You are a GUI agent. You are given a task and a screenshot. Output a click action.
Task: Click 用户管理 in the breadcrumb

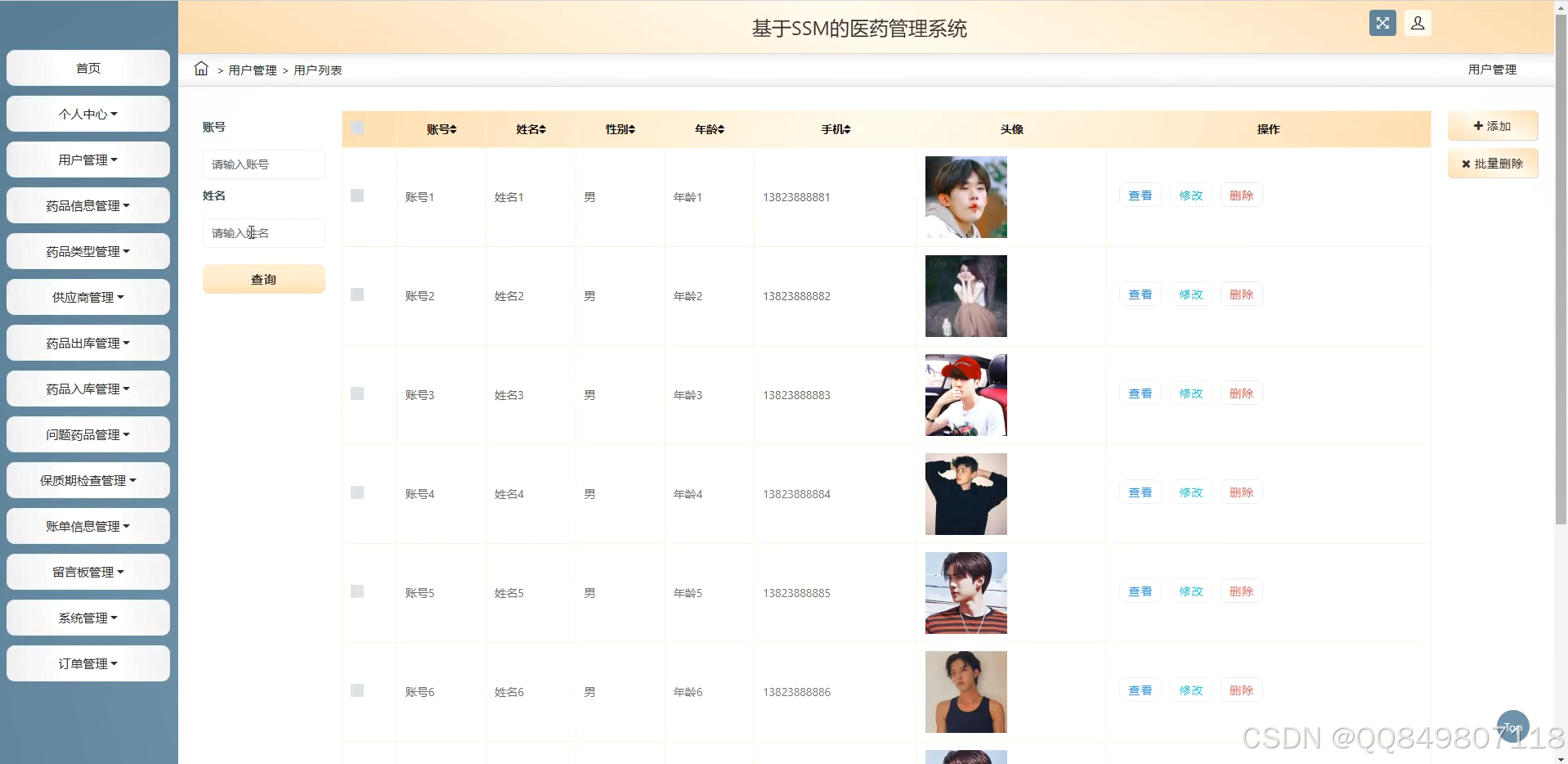(x=253, y=70)
